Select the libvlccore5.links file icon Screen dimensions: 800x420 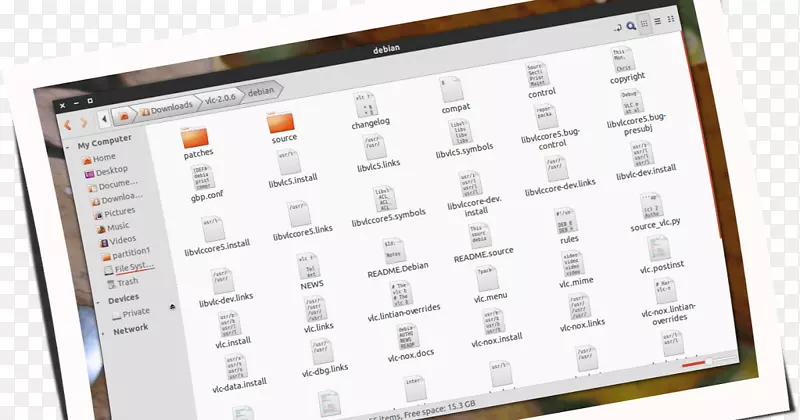[299, 214]
